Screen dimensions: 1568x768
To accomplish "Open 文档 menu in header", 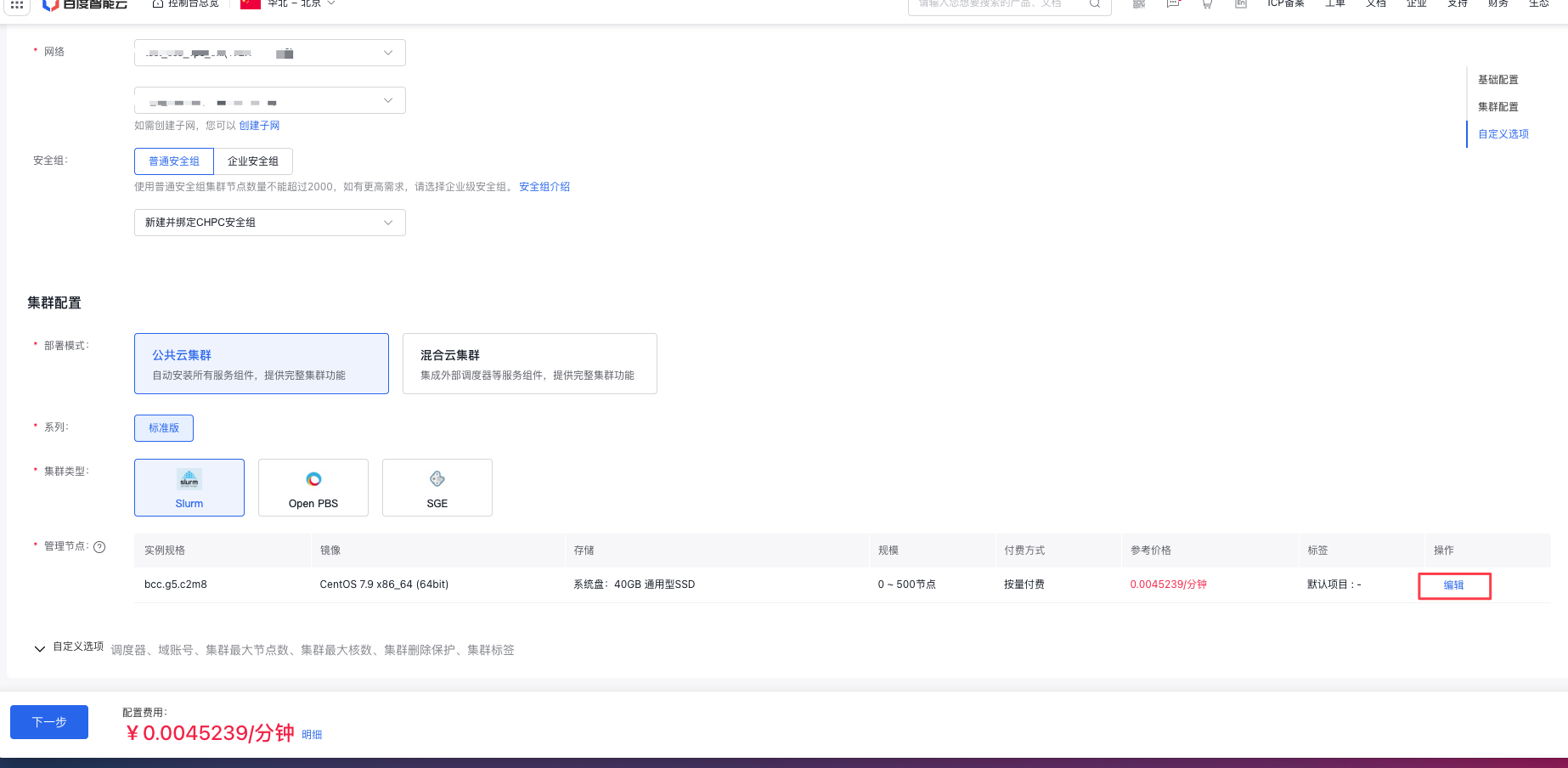I will tap(1376, 4).
